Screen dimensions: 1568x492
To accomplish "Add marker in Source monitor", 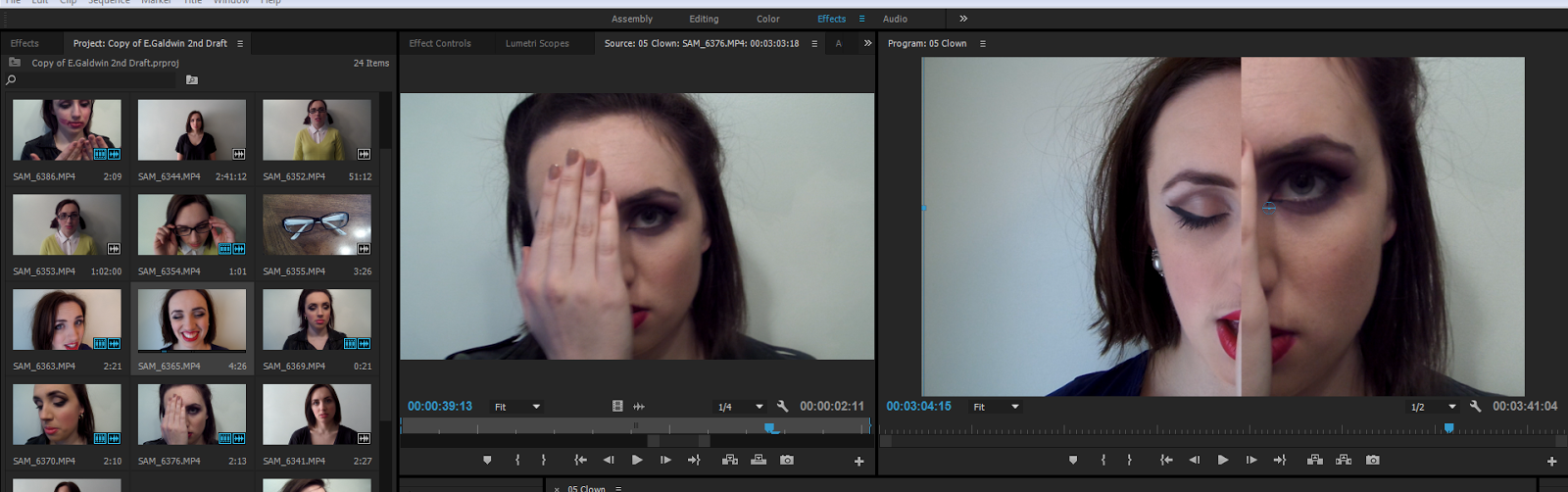I will (487, 460).
